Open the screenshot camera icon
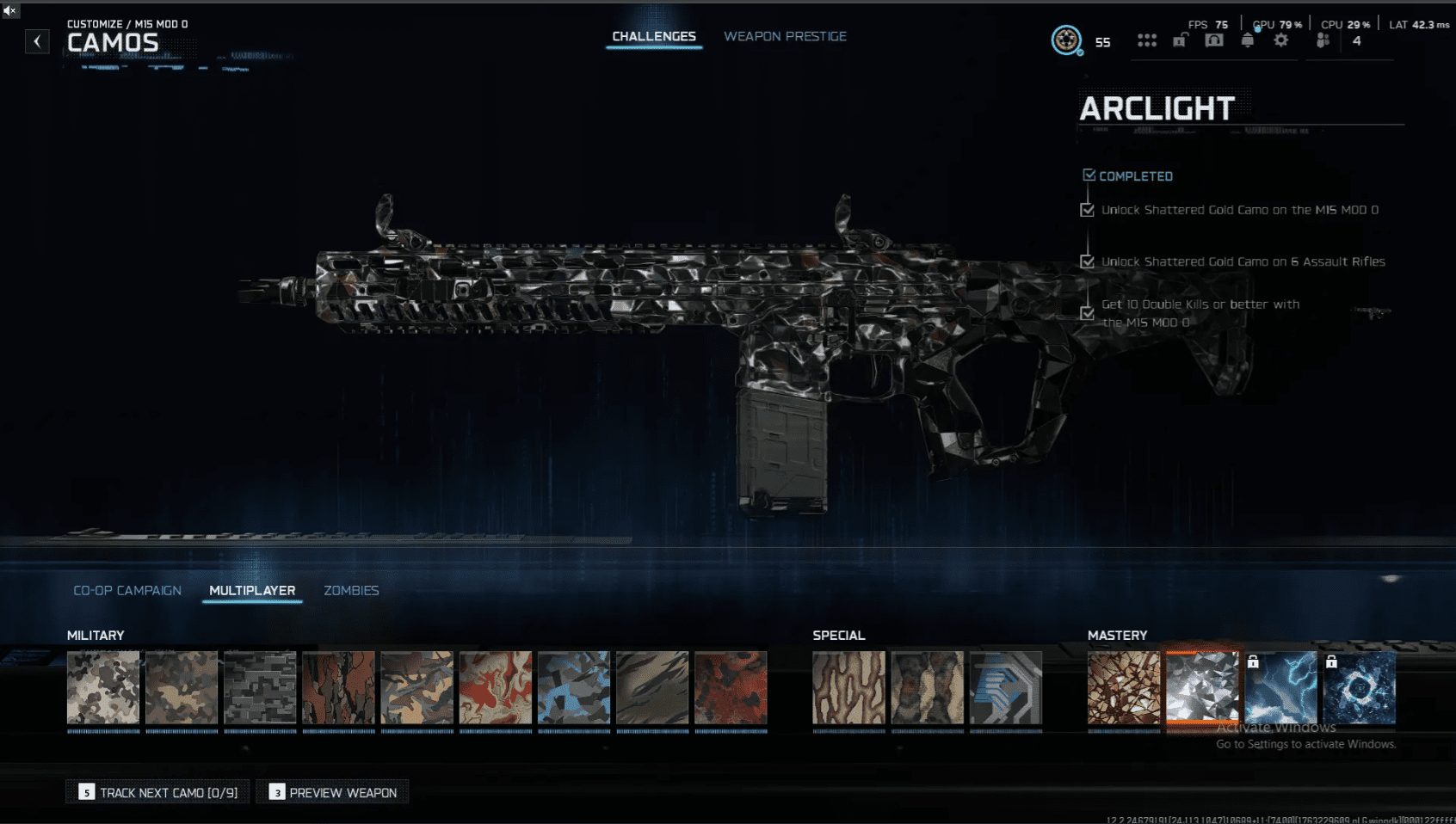The image size is (1456, 824). point(1213,40)
